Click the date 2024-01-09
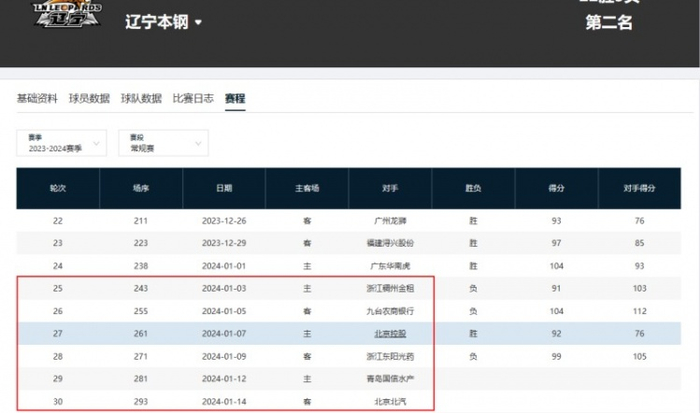 tap(224, 356)
